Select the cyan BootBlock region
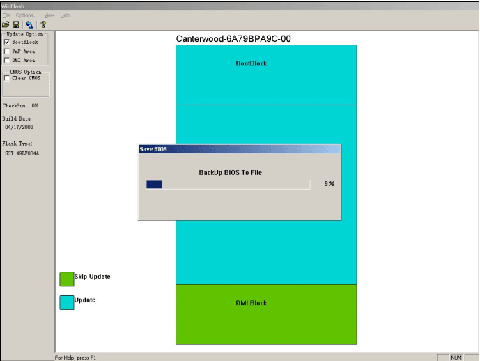The width and height of the screenshot is (480, 361). (266, 75)
